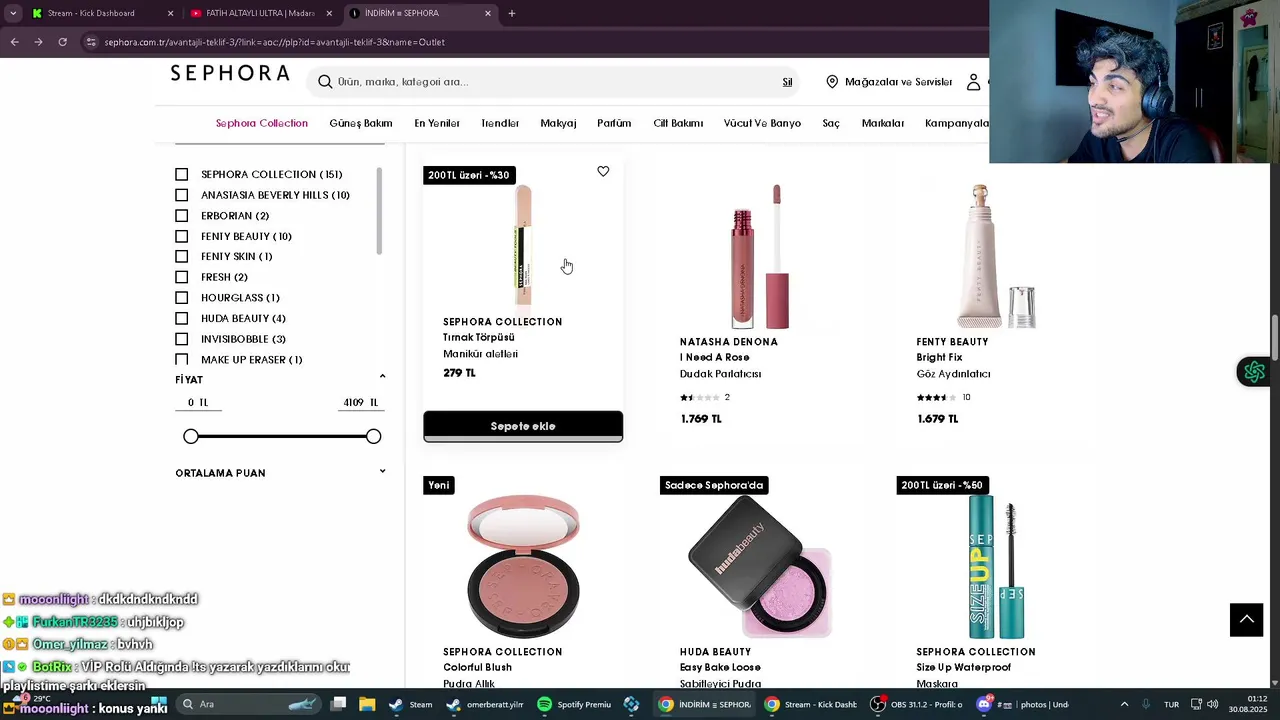Reload the page with refresh icon
Image resolution: width=1280 pixels, height=720 pixels.
click(x=62, y=42)
